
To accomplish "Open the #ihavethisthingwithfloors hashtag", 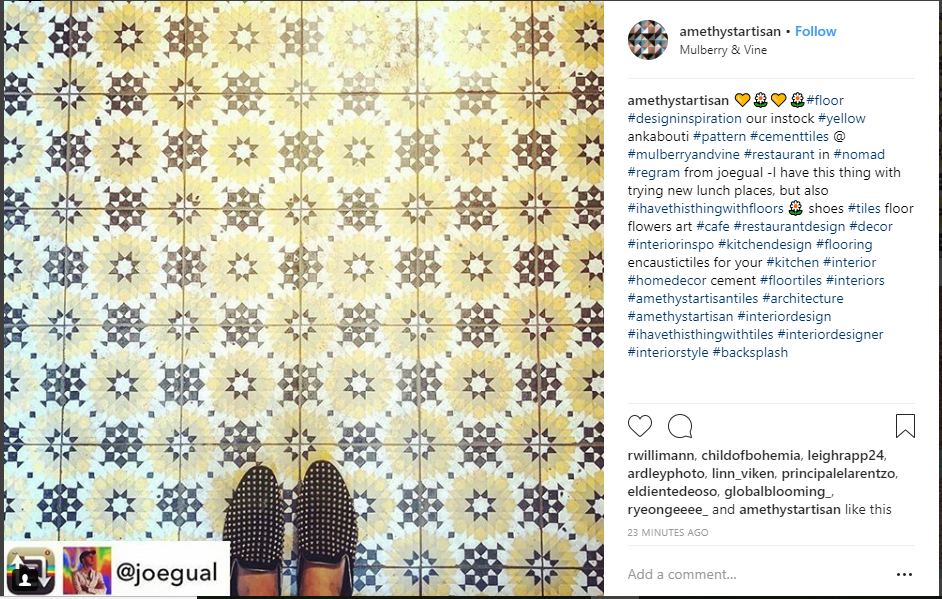I will click(705, 208).
